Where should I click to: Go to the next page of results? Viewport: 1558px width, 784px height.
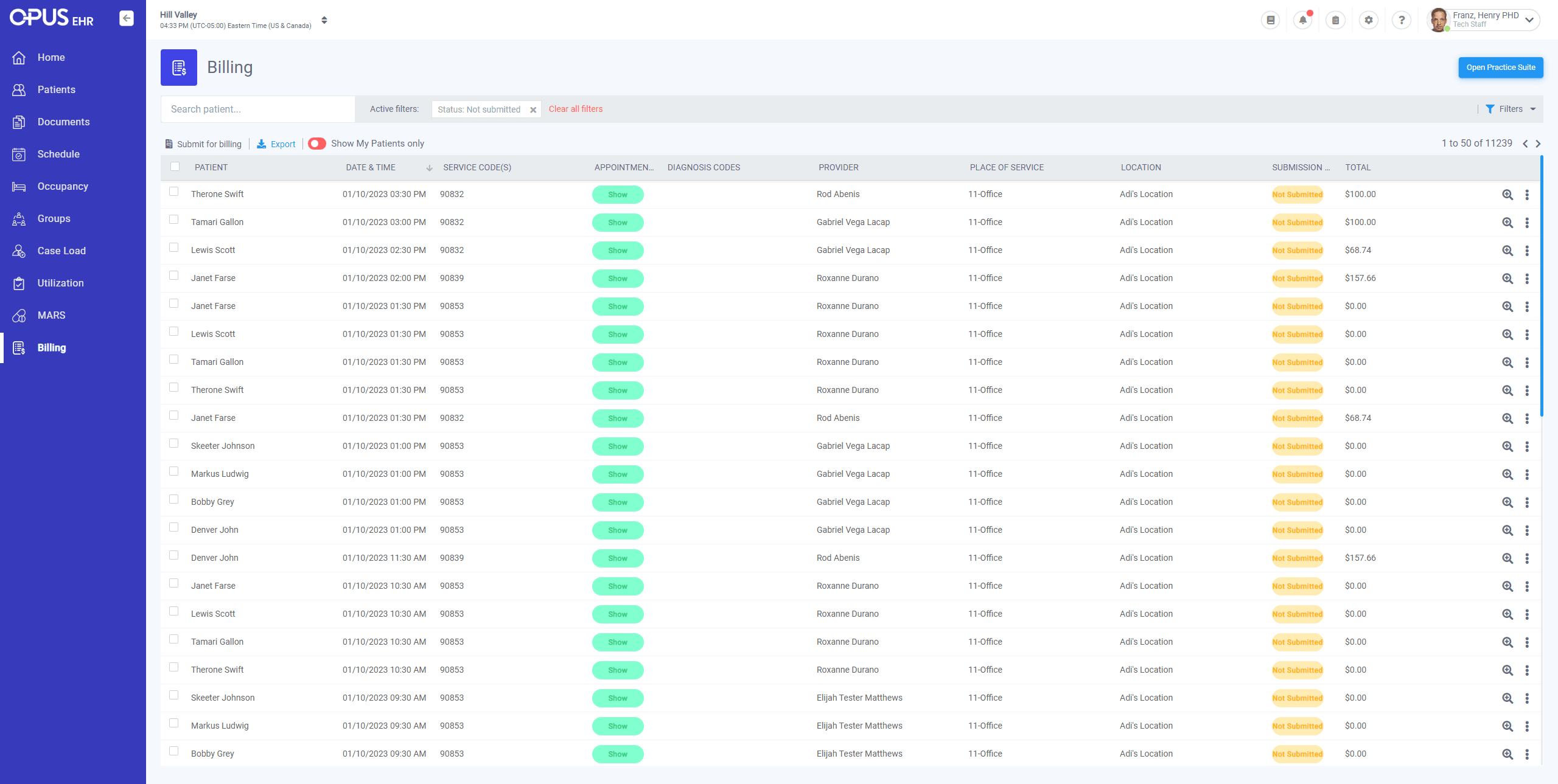pos(1539,144)
